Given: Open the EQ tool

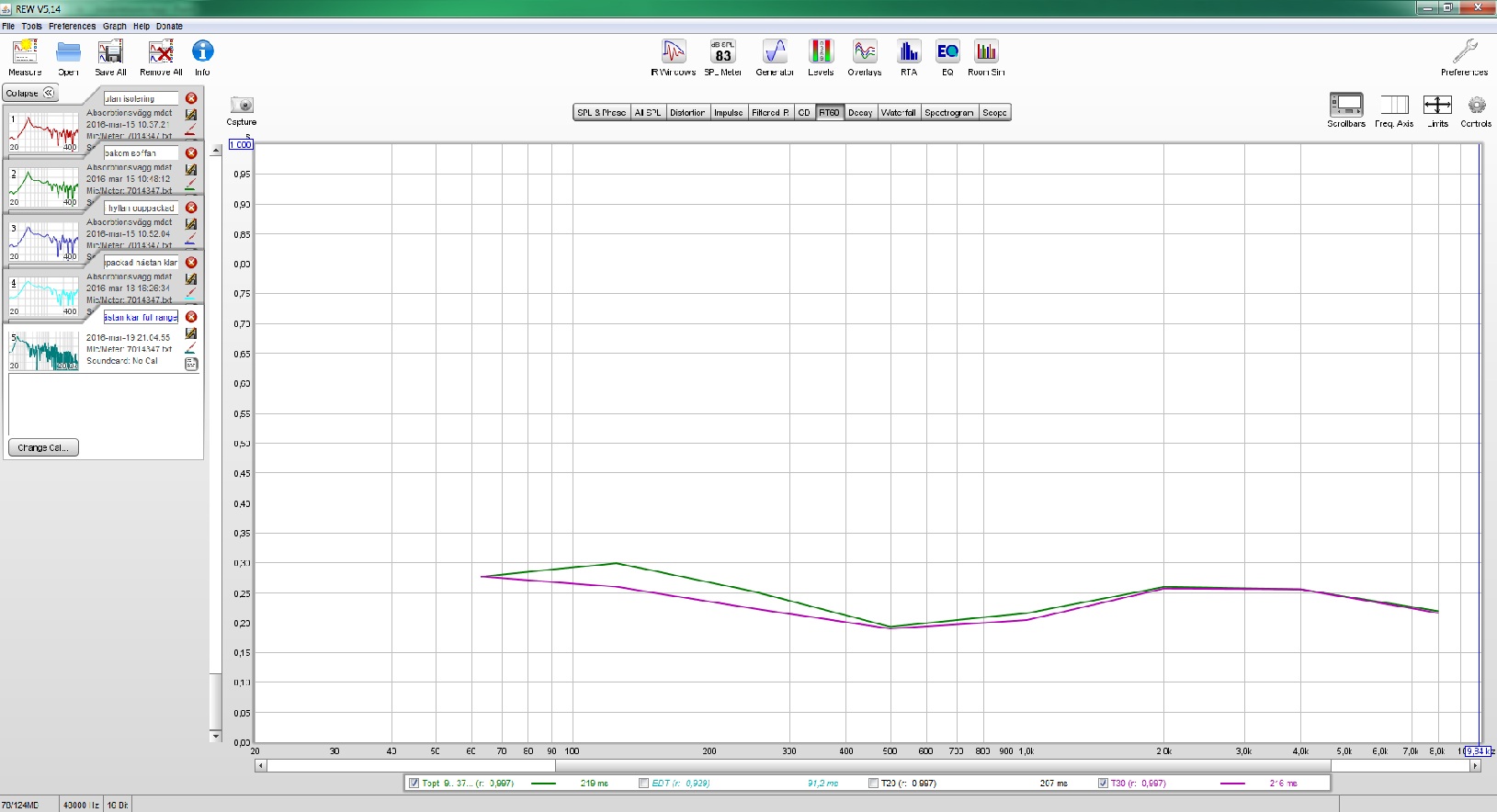Looking at the screenshot, I should (947, 53).
